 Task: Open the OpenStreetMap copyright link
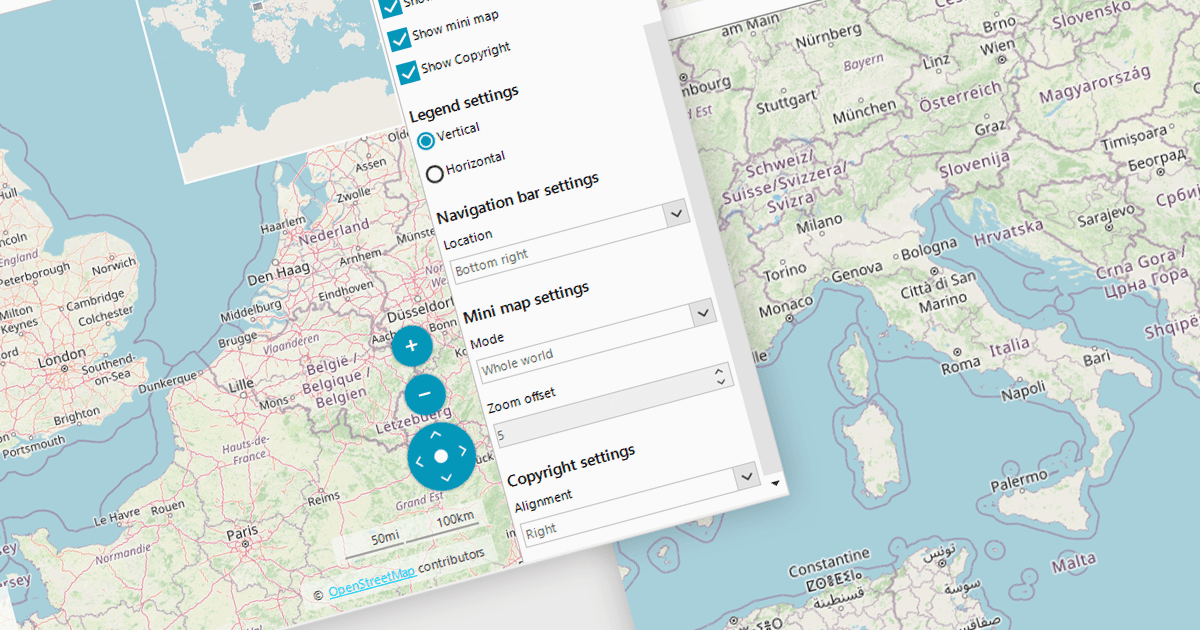371,581
